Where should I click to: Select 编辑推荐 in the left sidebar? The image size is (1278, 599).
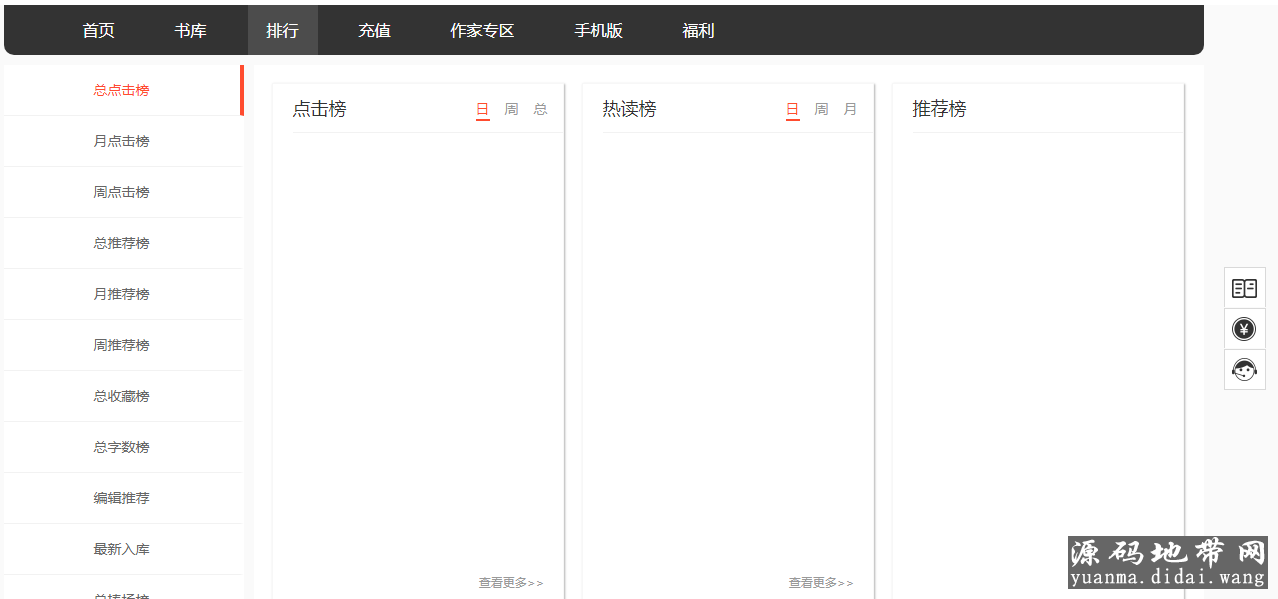122,498
